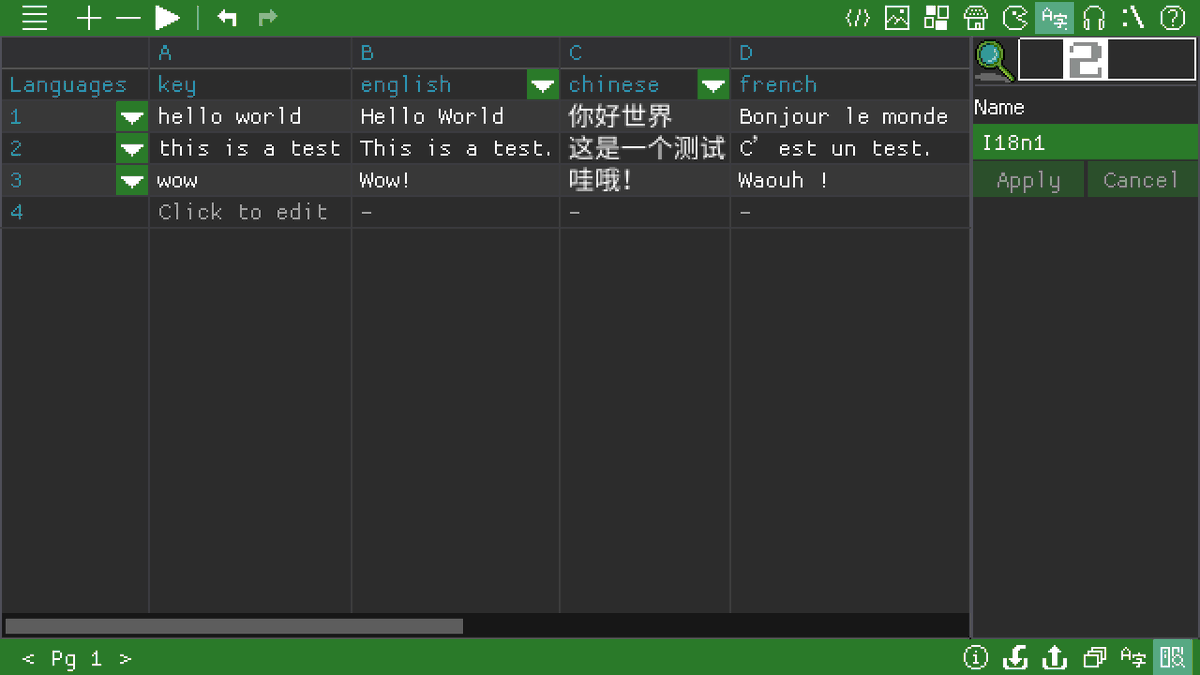Click the 'Languages' header cell
Viewport: 1200px width, 675px height.
(x=75, y=84)
